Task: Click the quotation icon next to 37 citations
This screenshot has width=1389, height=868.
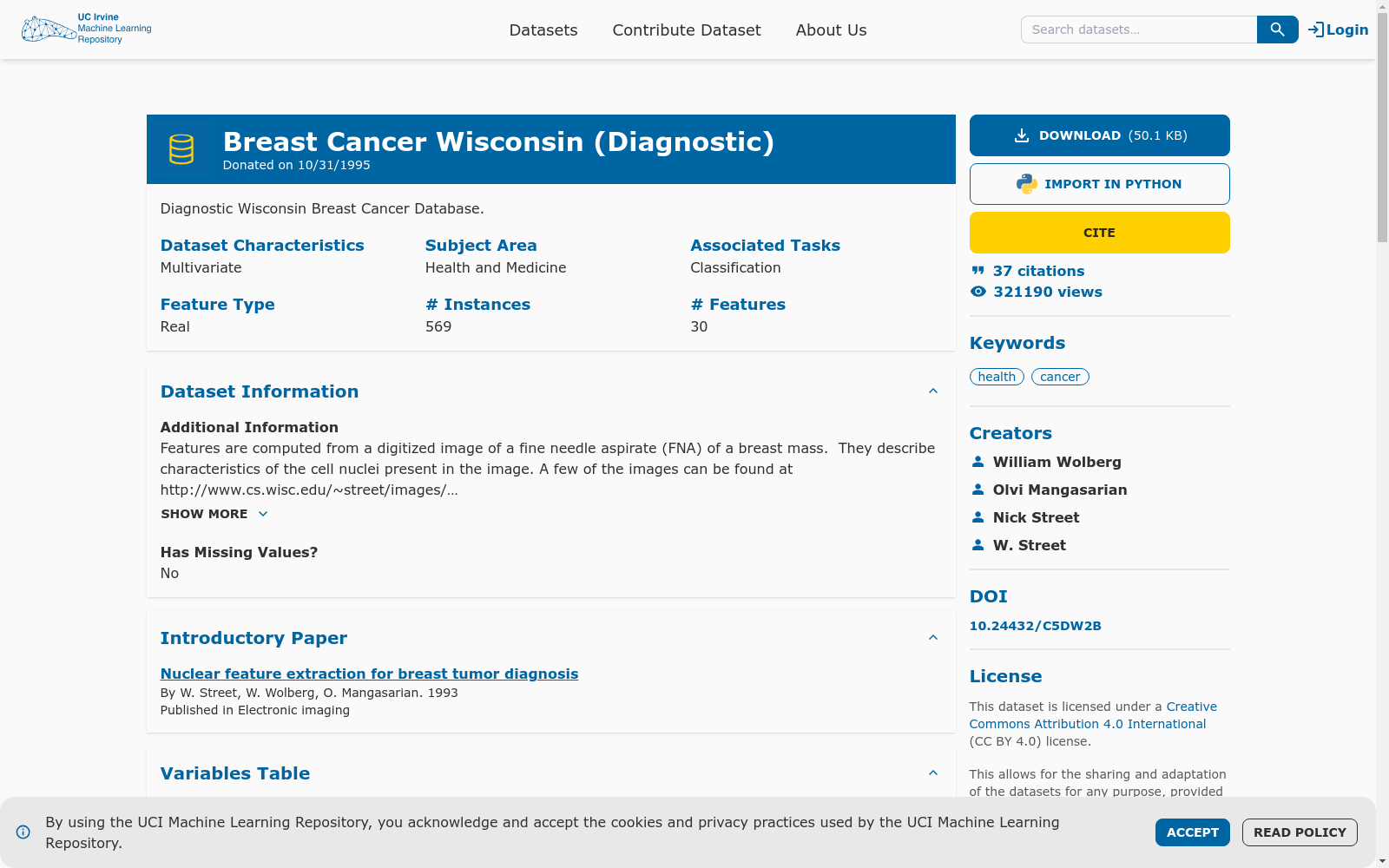Action: tap(978, 271)
